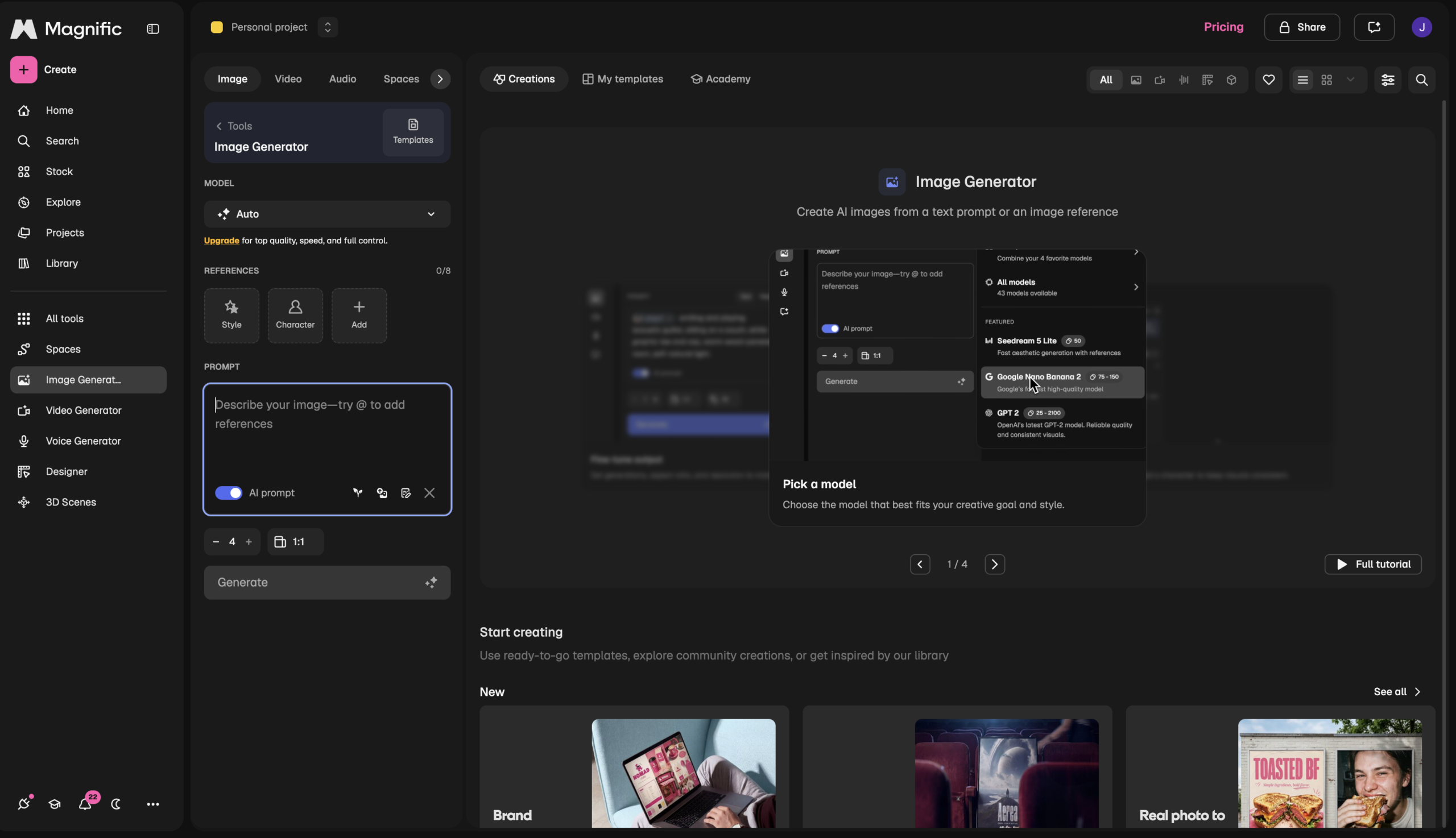Expand view options chevron near grid view
Viewport: 1456px width, 838px height.
tap(1350, 80)
